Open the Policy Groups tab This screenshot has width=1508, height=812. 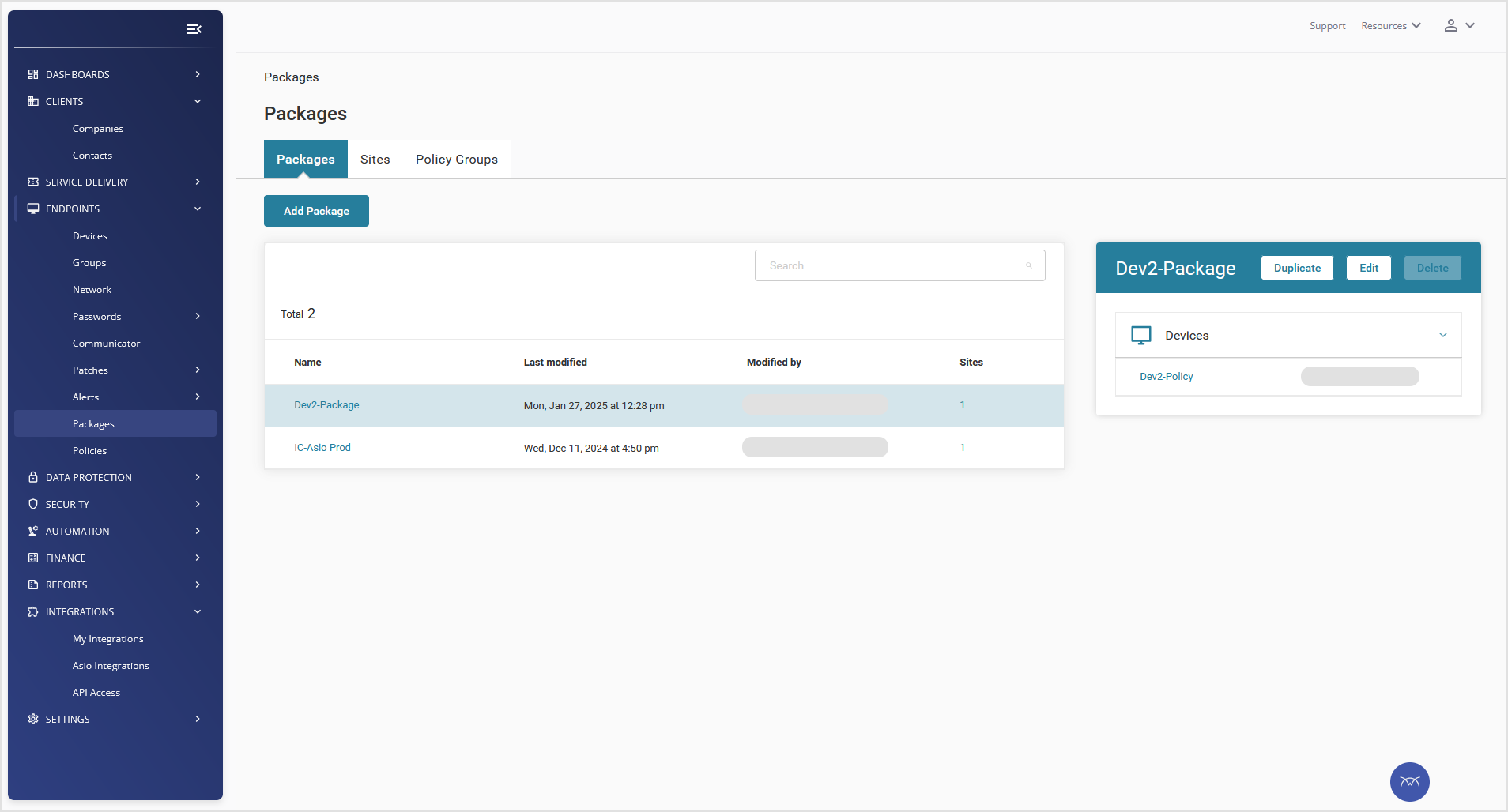click(456, 159)
